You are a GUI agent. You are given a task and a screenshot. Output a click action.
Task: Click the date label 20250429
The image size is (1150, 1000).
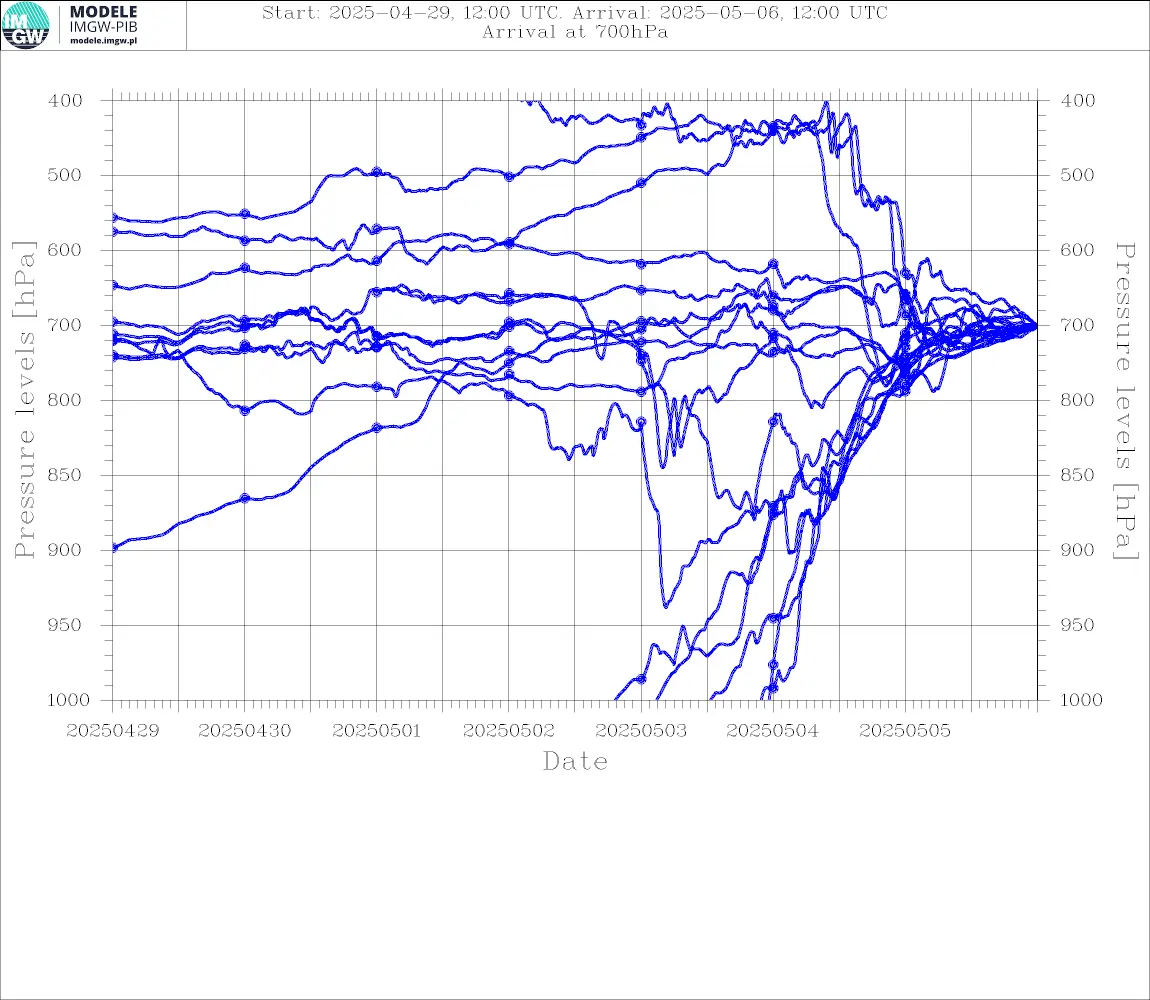112,731
